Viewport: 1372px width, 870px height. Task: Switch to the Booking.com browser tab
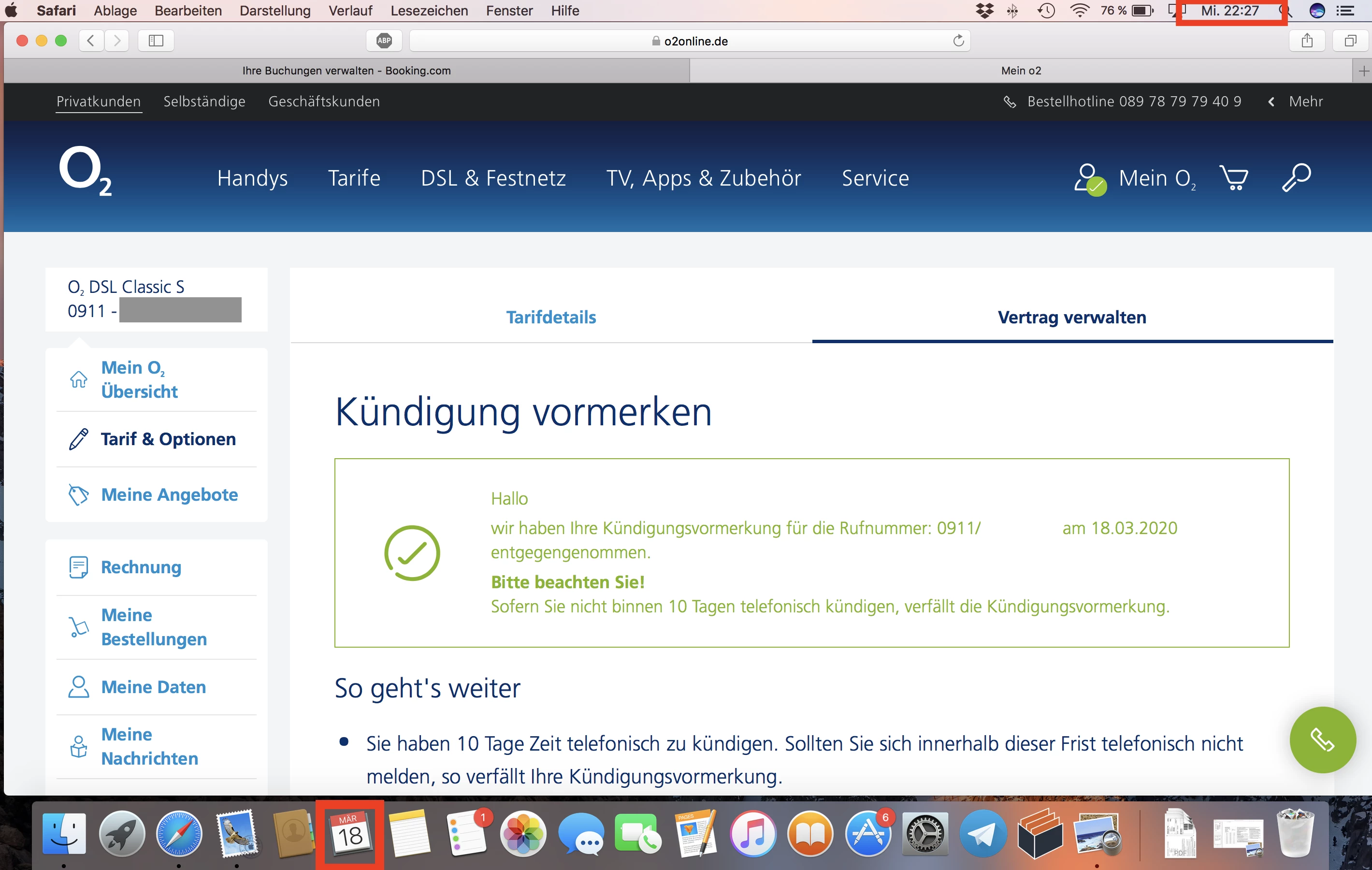(347, 71)
